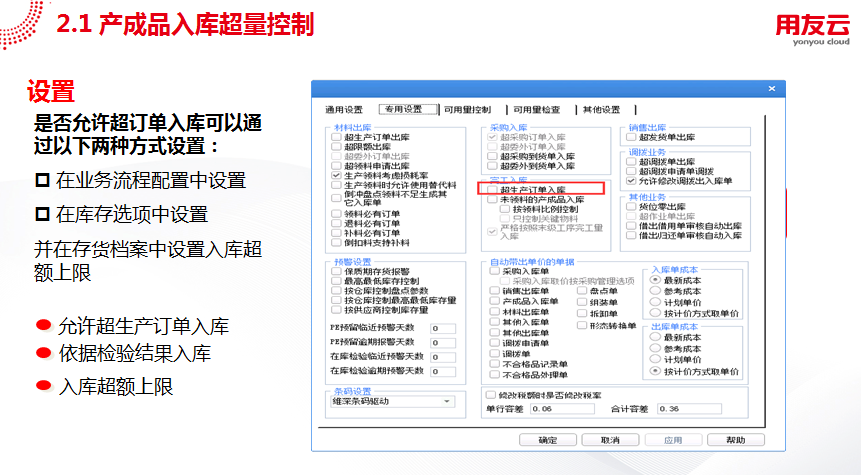Confirm with the 确定 button

coord(548,440)
